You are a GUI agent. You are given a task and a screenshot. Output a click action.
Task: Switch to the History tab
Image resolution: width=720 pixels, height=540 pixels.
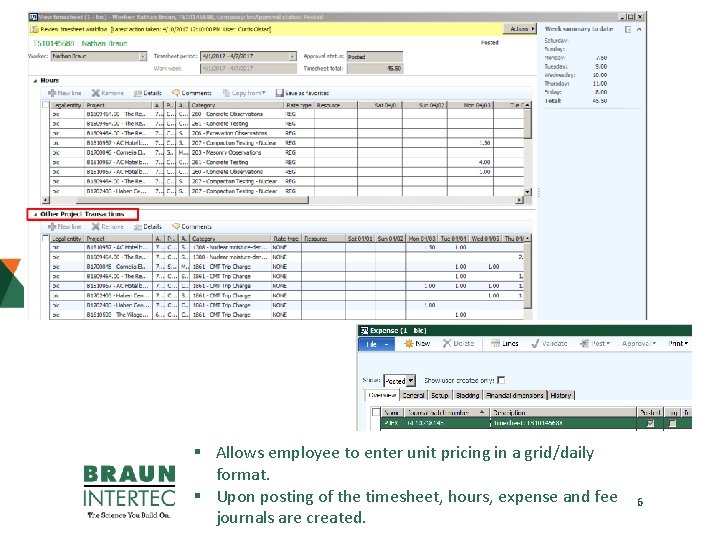pyautogui.click(x=561, y=395)
